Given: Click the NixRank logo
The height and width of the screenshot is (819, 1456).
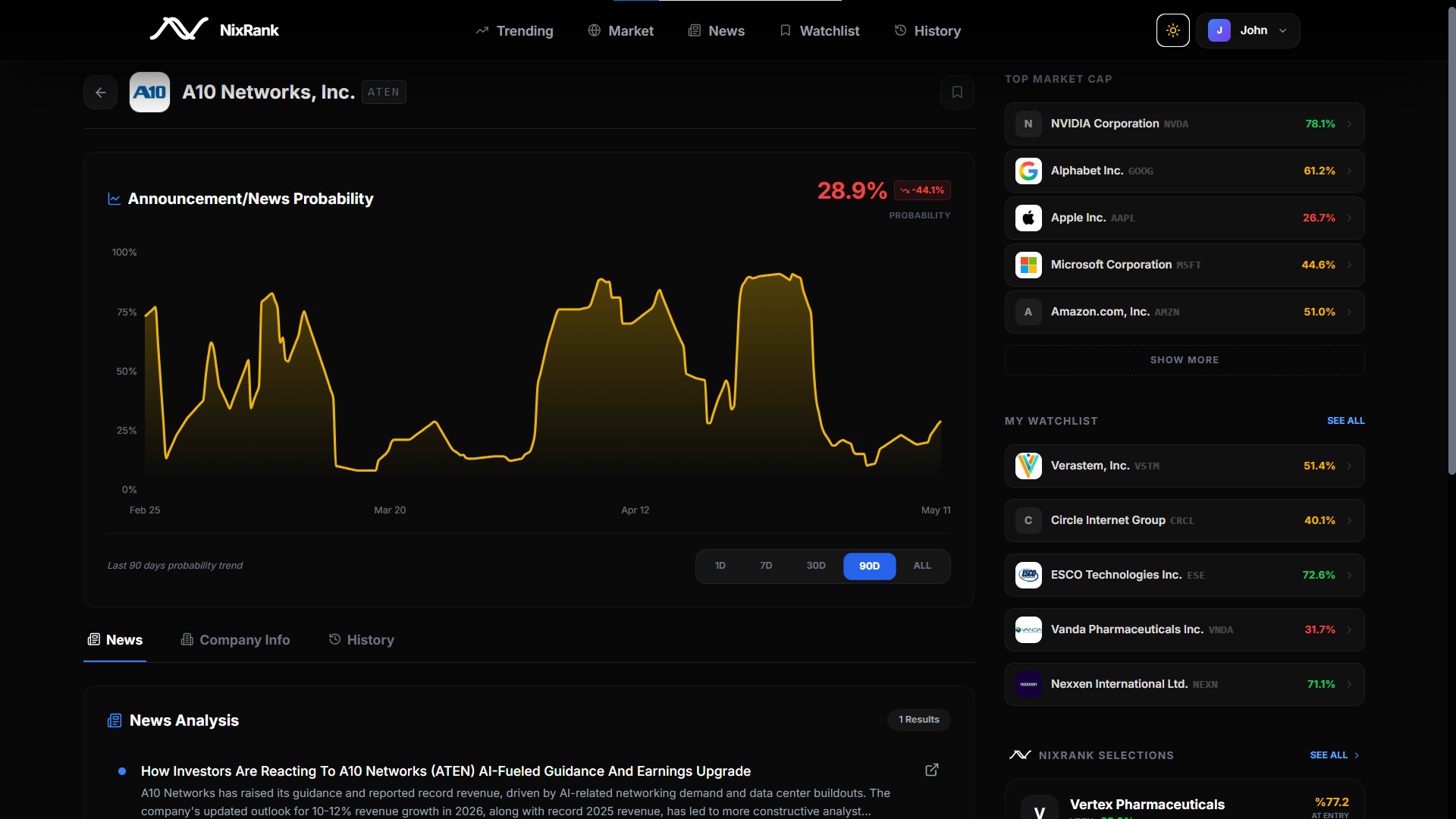Looking at the screenshot, I should click(215, 30).
